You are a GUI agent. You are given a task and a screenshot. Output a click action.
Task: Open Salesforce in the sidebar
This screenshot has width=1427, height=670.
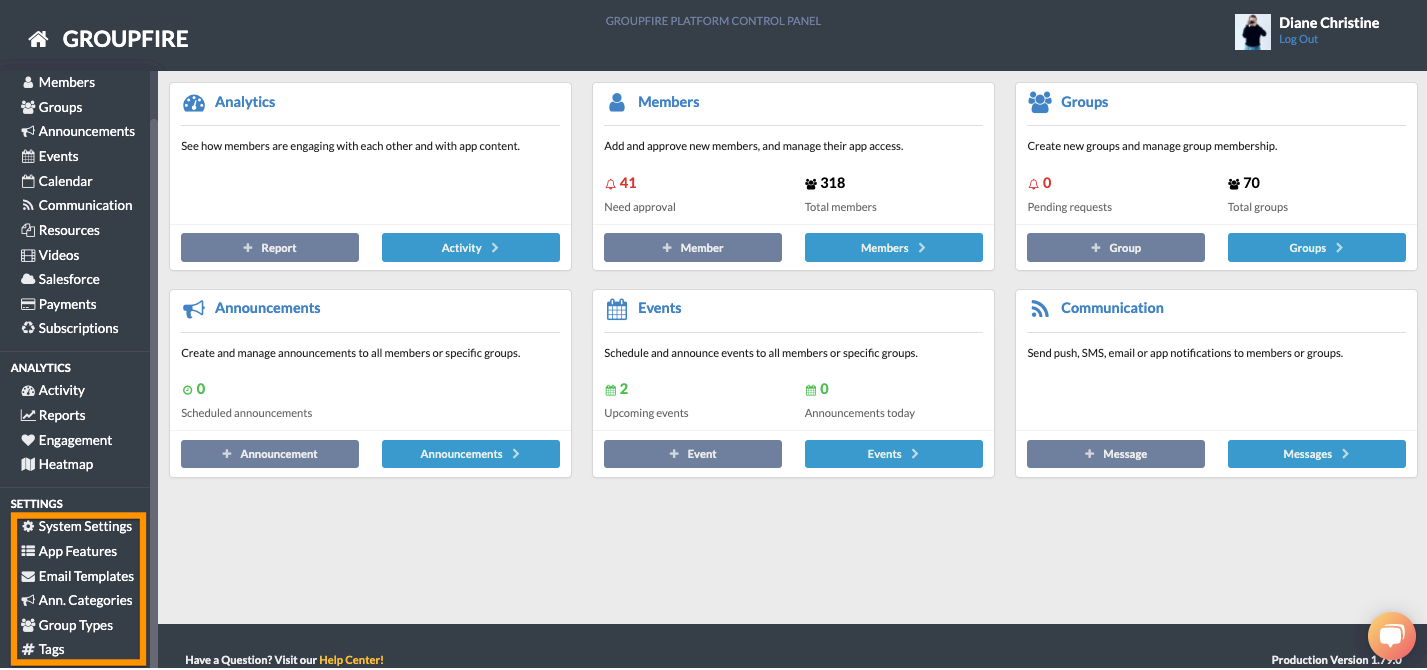(x=60, y=279)
